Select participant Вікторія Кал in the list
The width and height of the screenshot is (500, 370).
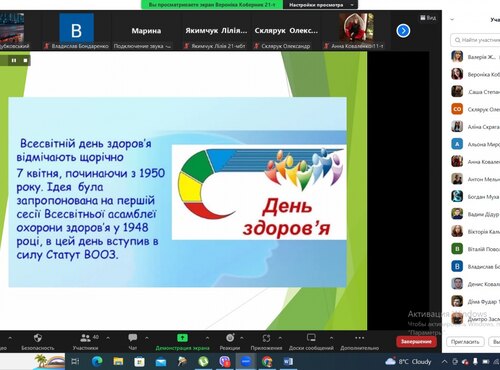(x=475, y=231)
